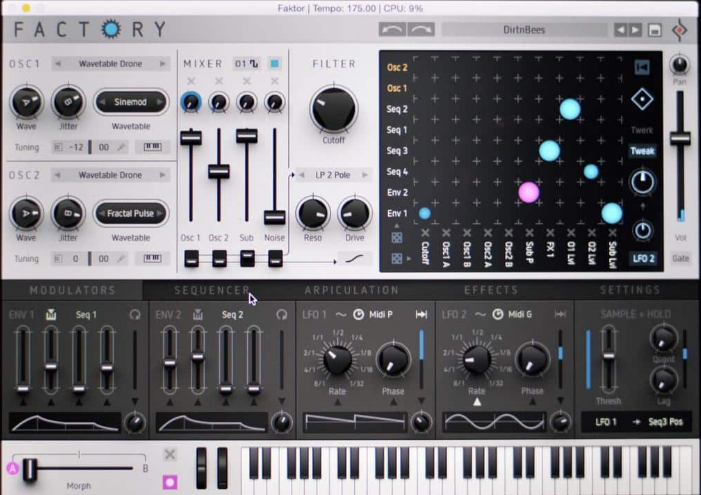Image resolution: width=701 pixels, height=495 pixels.
Task: Switch to the Effects tab
Action: tap(491, 290)
